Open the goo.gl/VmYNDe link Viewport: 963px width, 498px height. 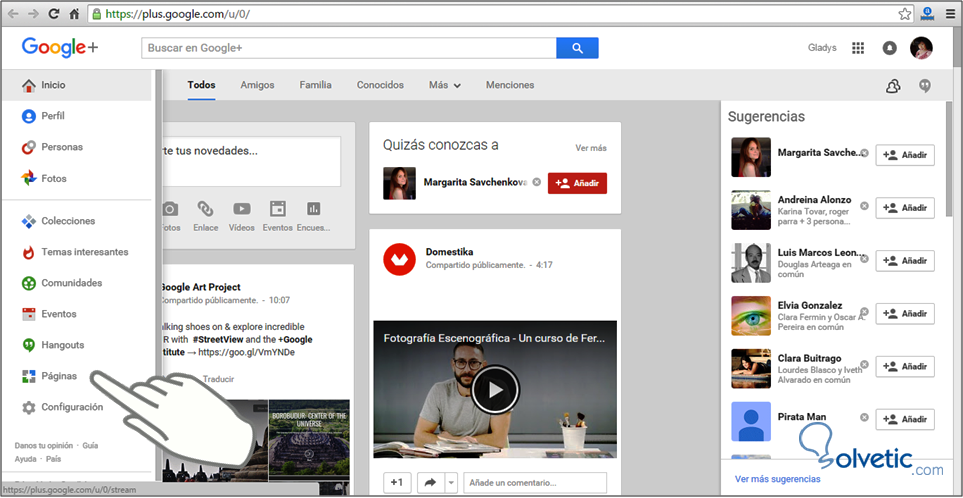(245, 352)
